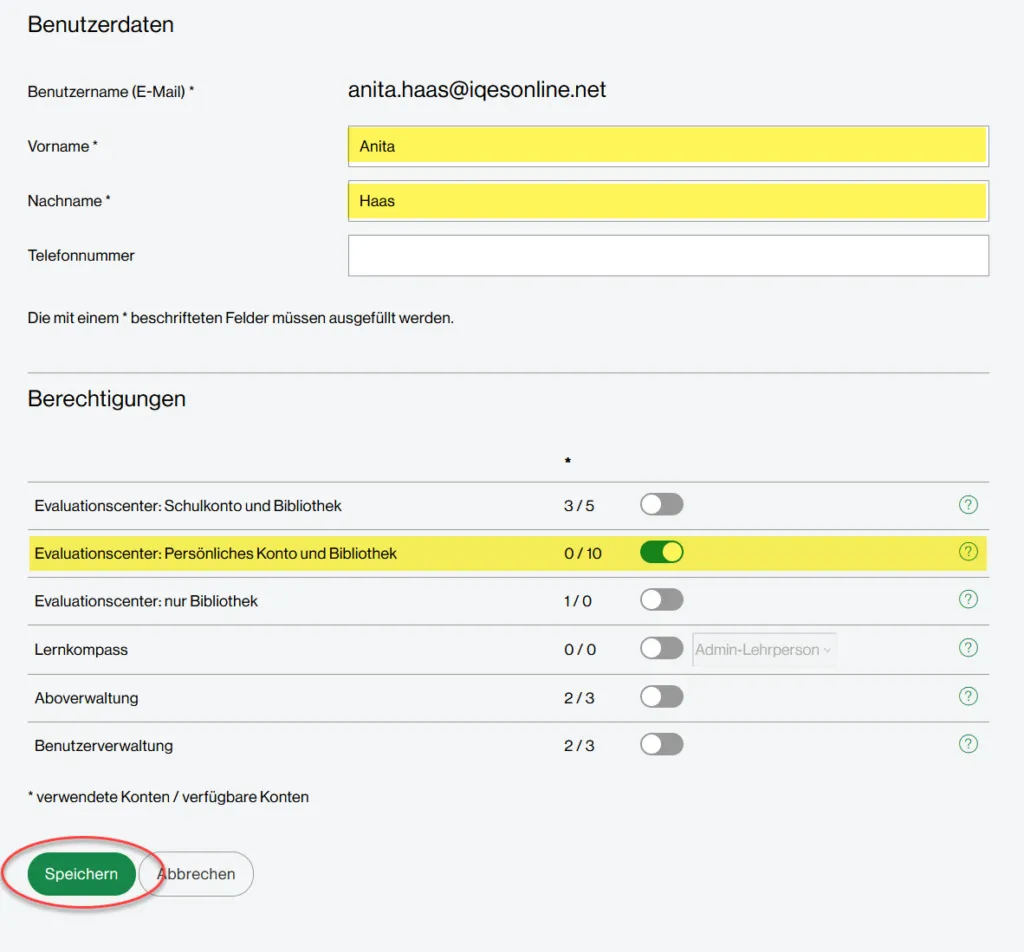
Task: Open help for Lernkompass permission
Action: pyautogui.click(x=968, y=647)
